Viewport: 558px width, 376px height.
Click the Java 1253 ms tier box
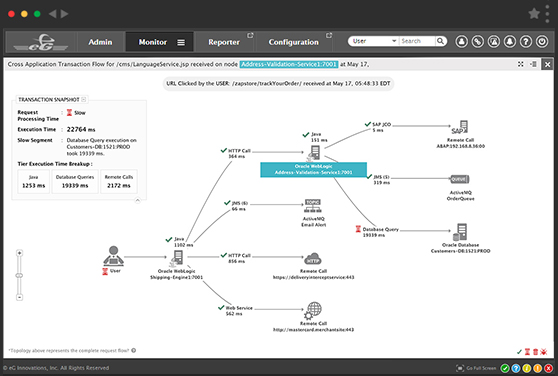(33, 181)
